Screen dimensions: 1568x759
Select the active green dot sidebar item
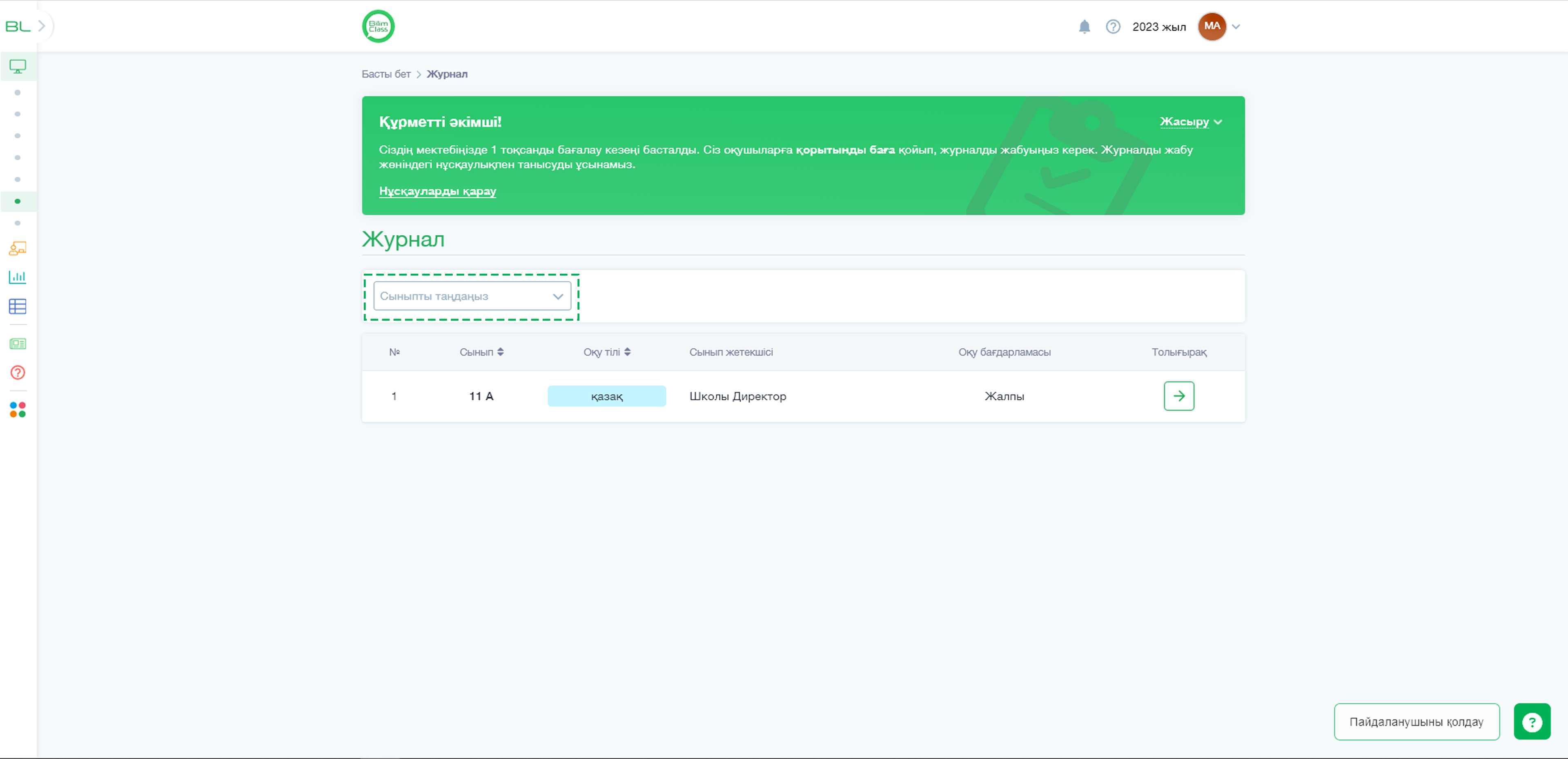point(18,201)
